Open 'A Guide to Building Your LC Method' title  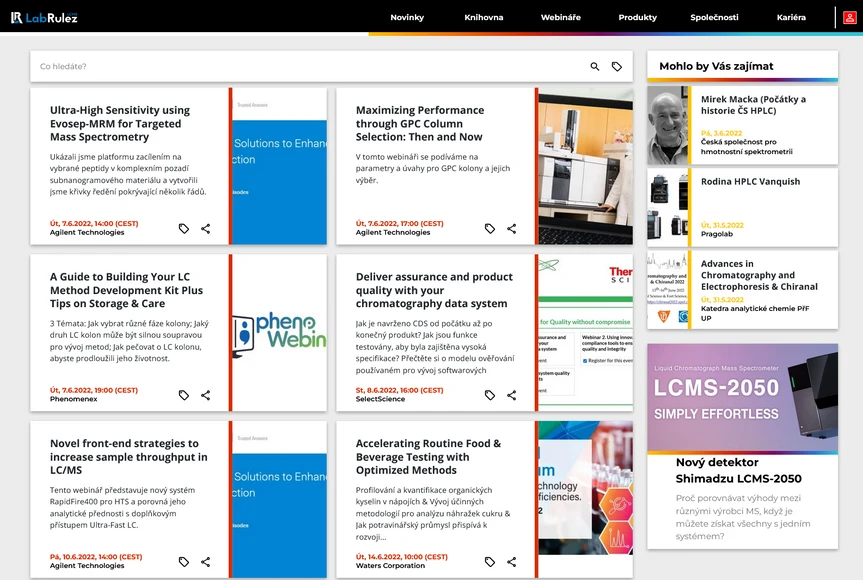coord(127,290)
